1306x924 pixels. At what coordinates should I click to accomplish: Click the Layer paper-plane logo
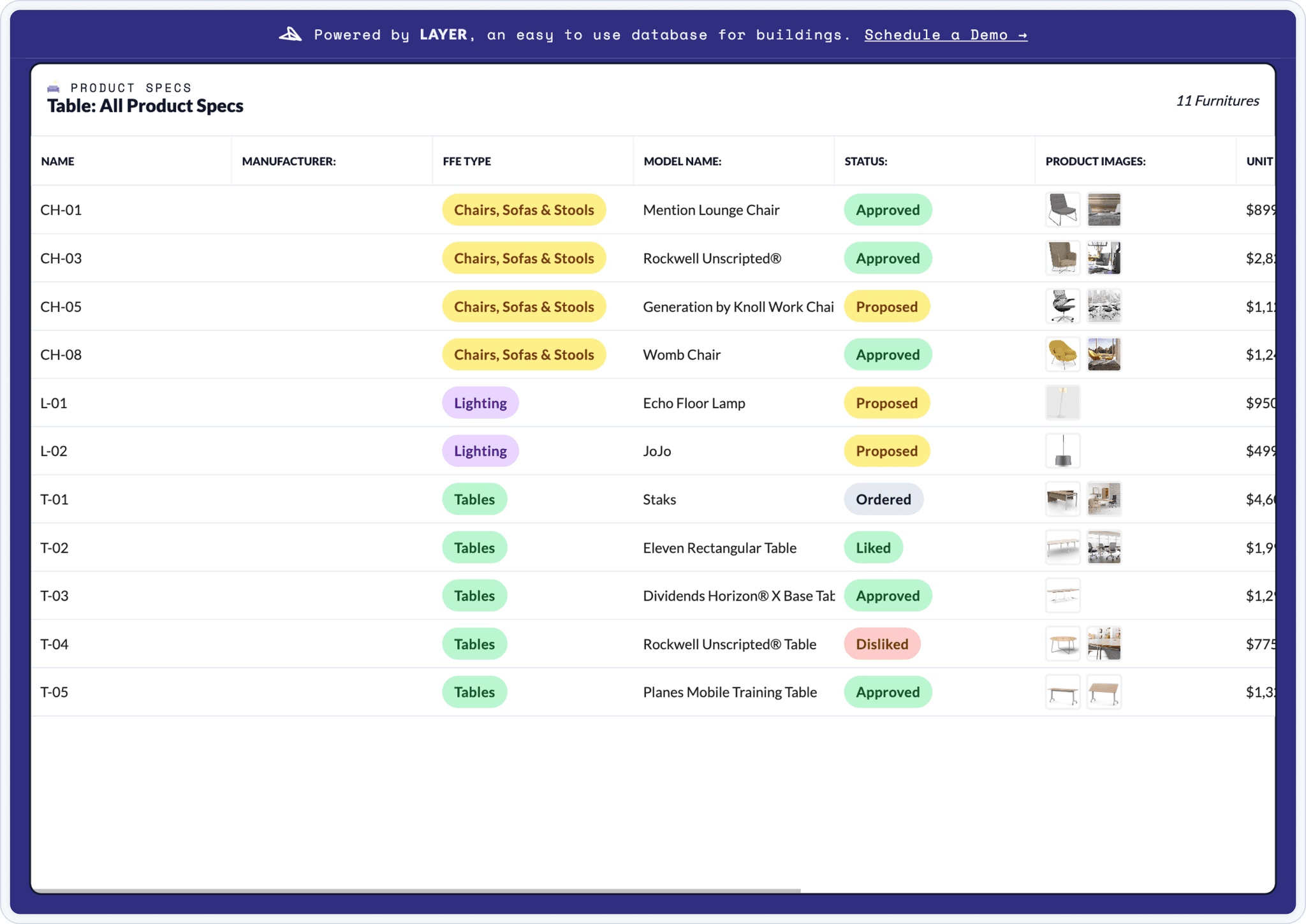[291, 34]
